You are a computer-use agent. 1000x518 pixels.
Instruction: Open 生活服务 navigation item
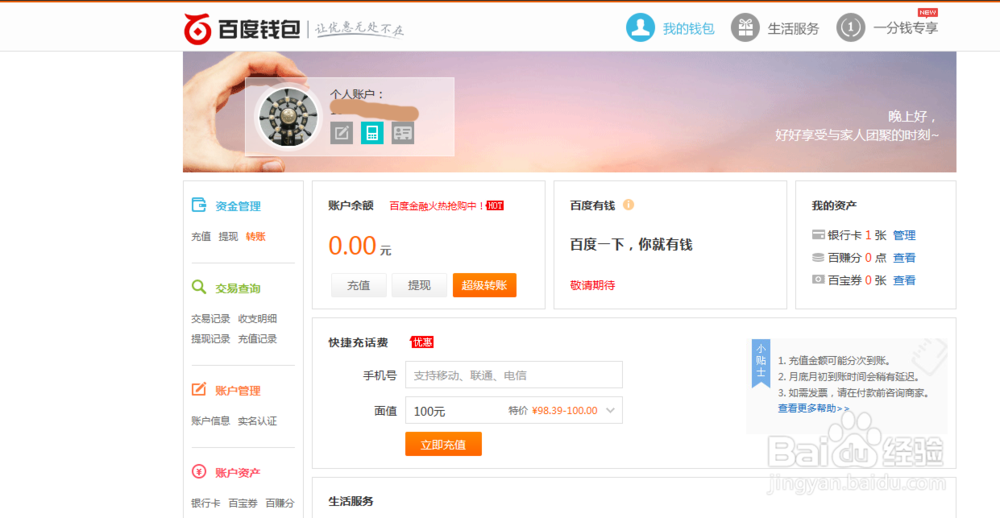pyautogui.click(x=793, y=29)
